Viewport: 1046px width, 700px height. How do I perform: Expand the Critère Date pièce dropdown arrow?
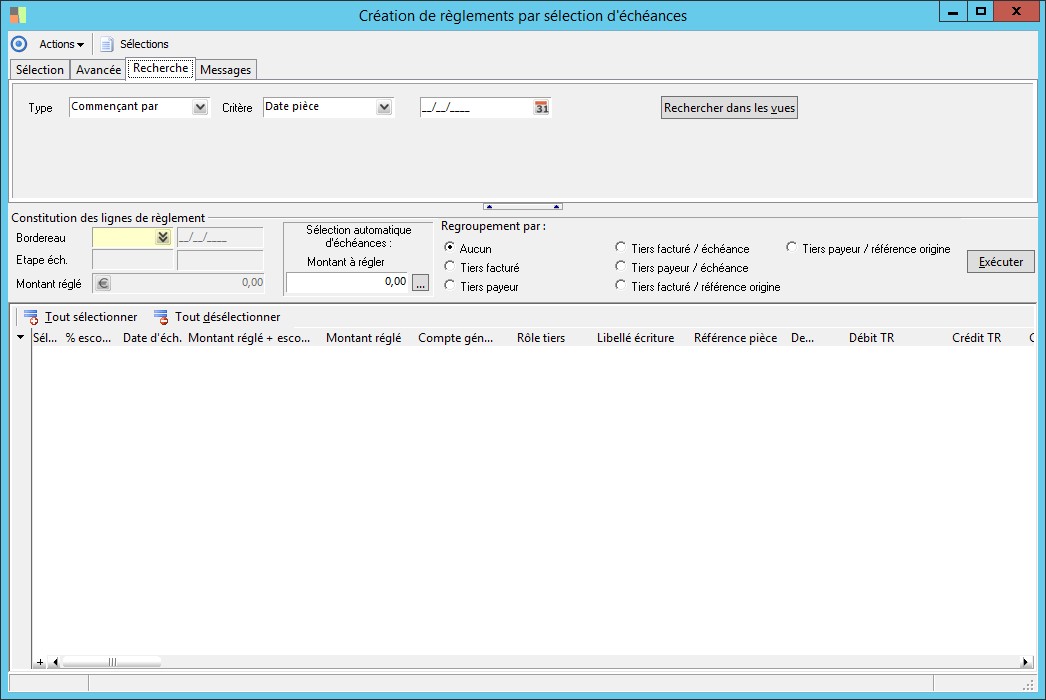[x=384, y=107]
